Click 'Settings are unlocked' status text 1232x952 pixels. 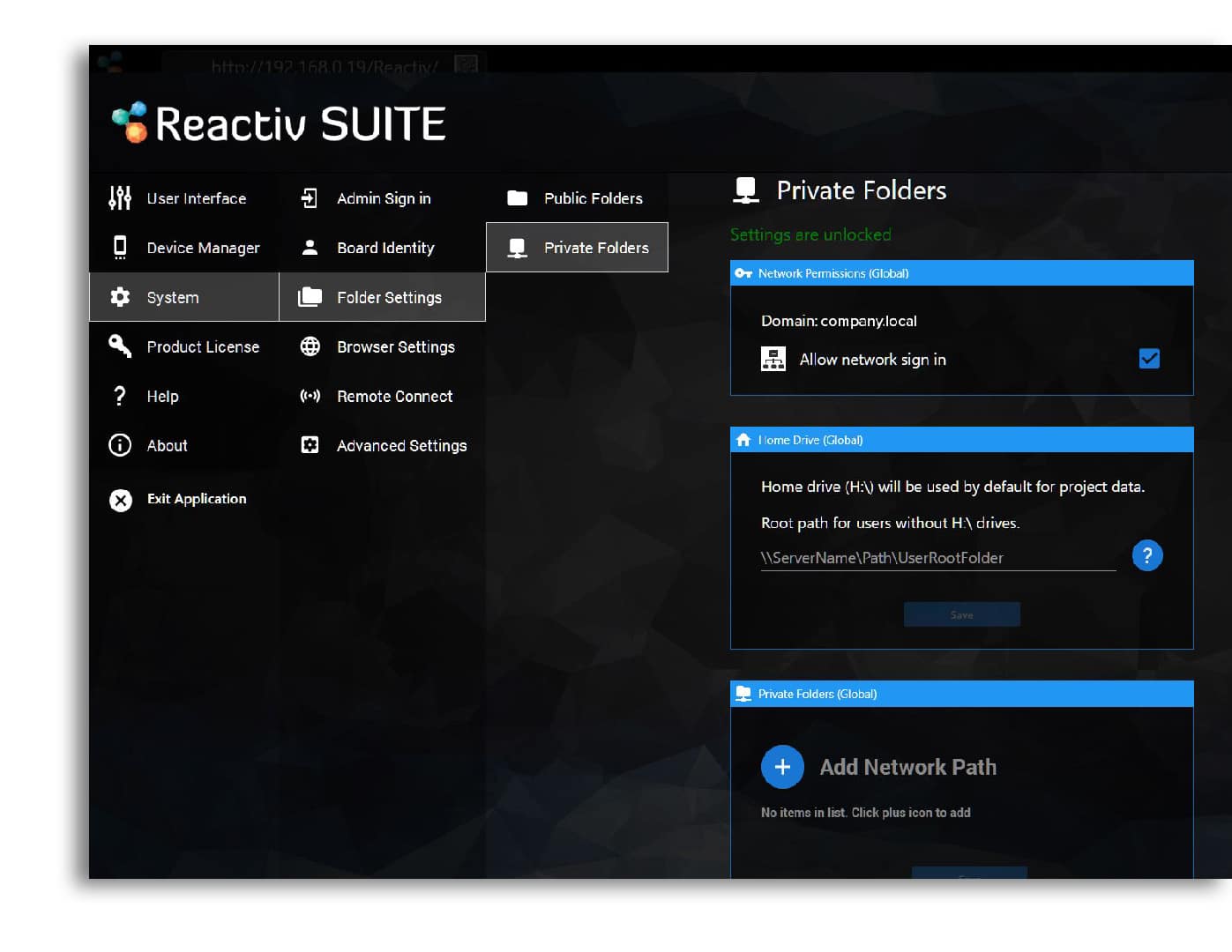(810, 234)
